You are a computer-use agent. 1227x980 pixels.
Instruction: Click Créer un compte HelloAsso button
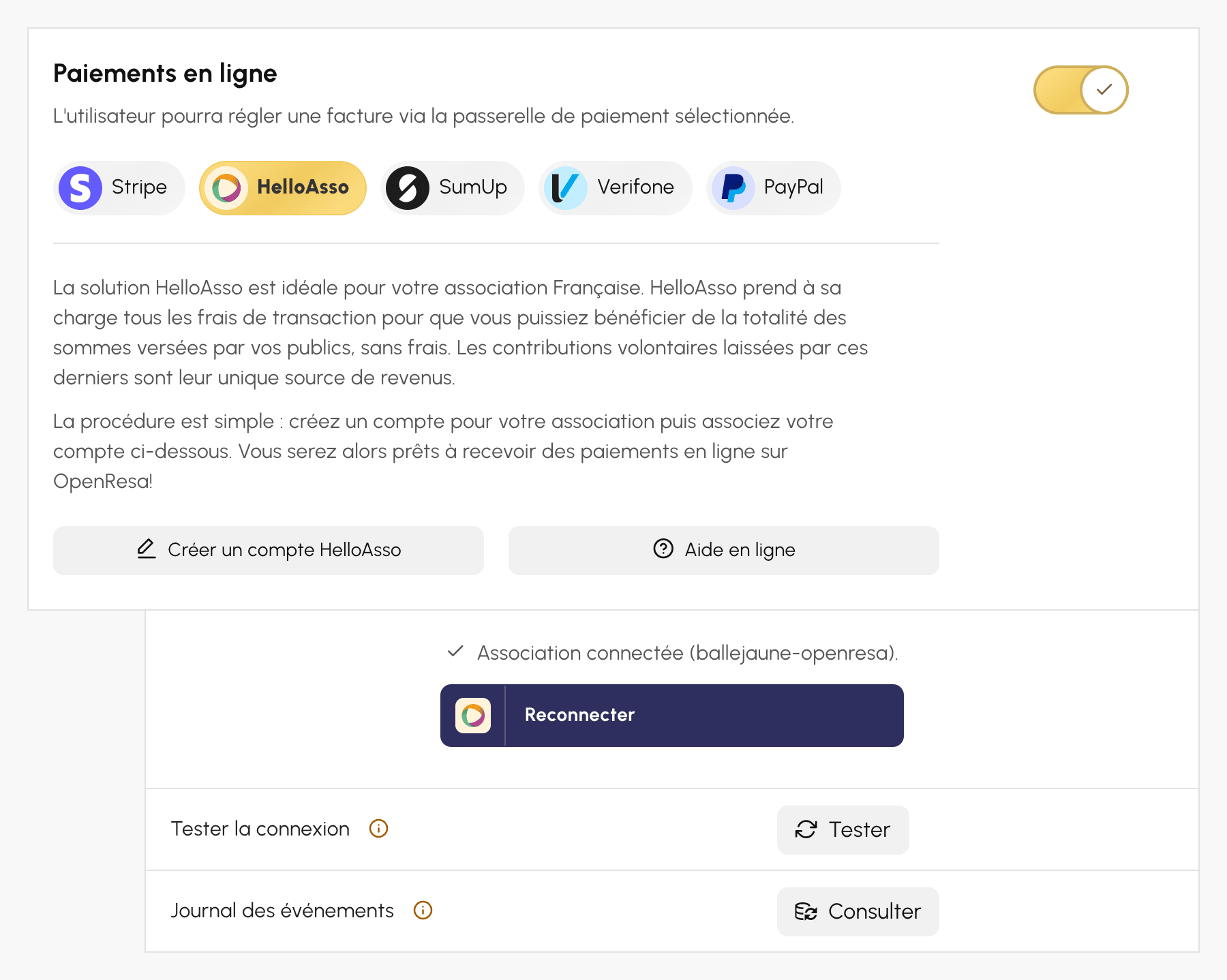point(269,550)
